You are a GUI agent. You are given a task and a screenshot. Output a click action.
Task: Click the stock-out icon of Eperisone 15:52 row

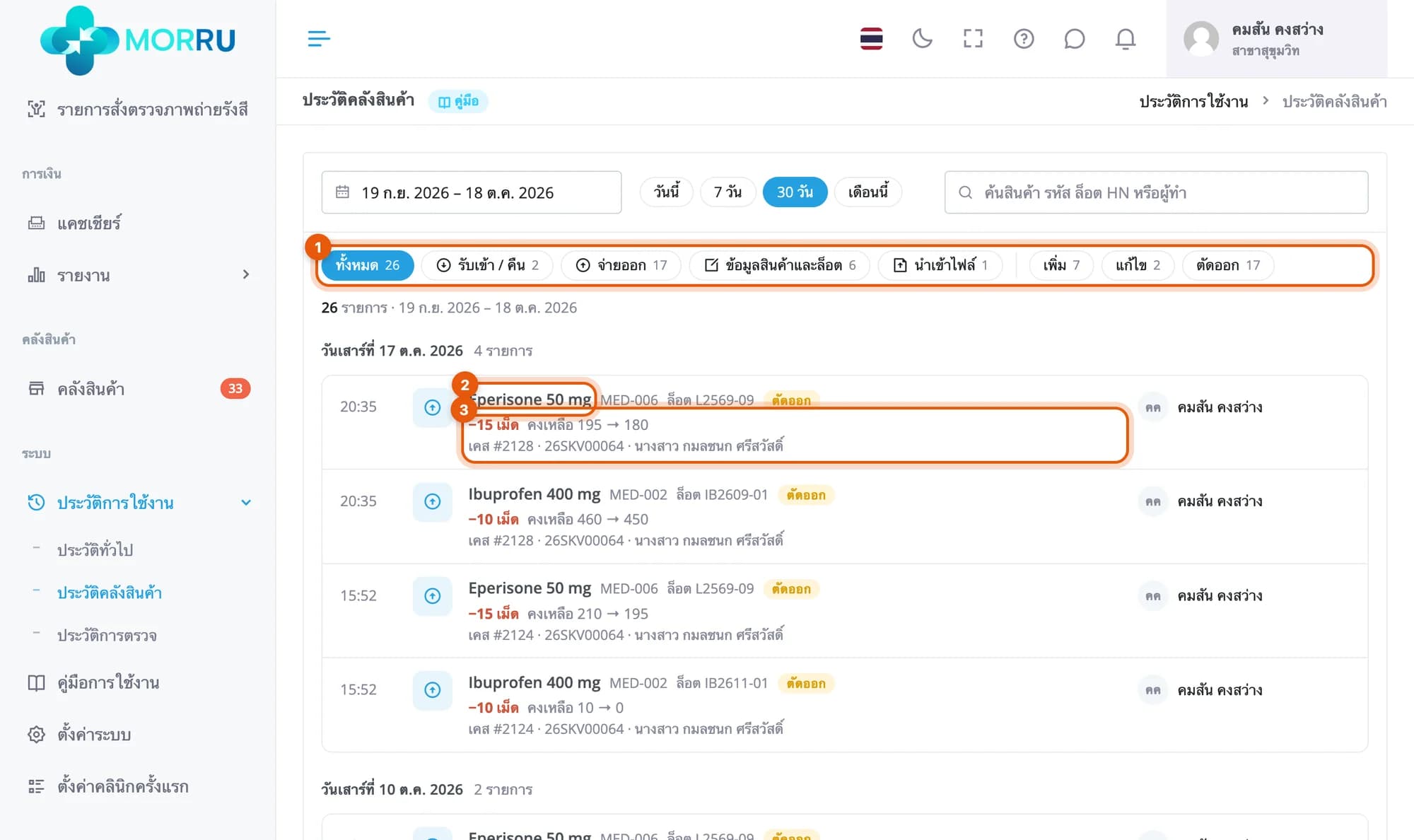coord(433,596)
